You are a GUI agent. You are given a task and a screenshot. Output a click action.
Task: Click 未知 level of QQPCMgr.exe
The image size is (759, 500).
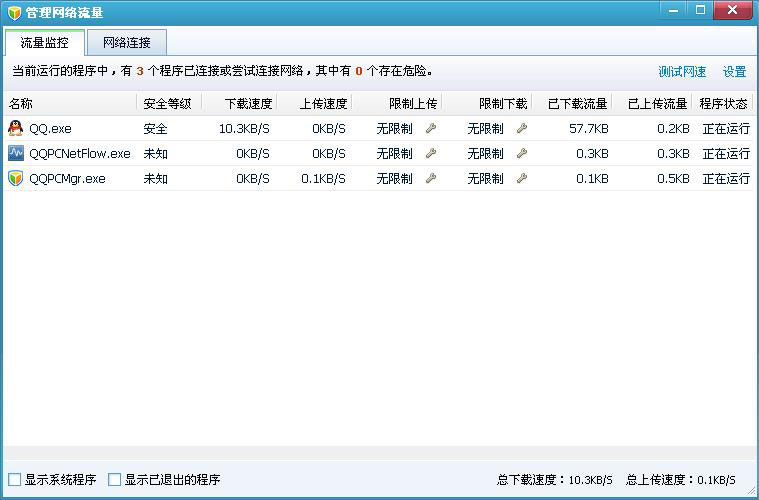pos(155,179)
